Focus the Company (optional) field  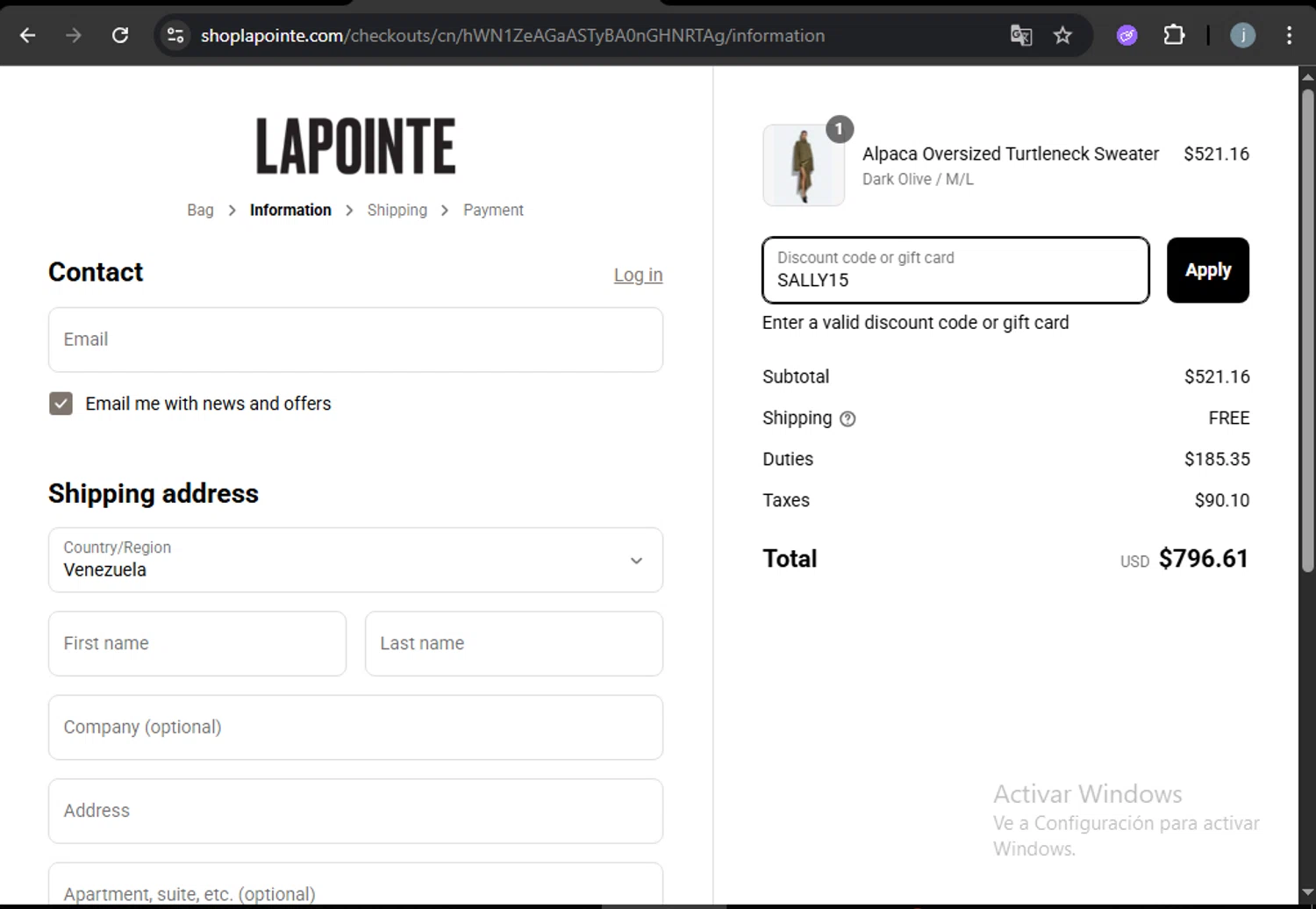(355, 727)
